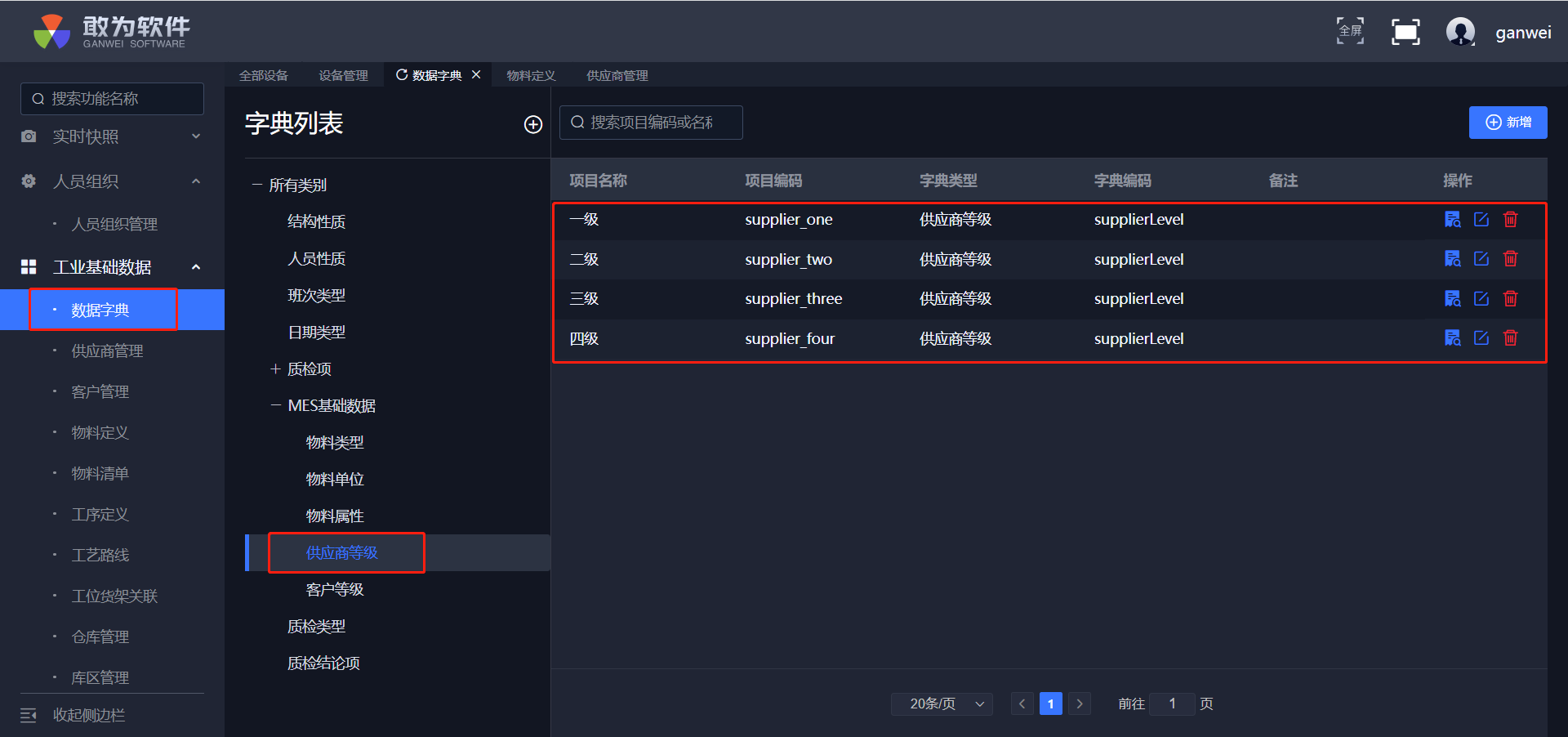Focus the 搜索项目编码或名称 search field
This screenshot has height=737, width=1568.
point(651,123)
